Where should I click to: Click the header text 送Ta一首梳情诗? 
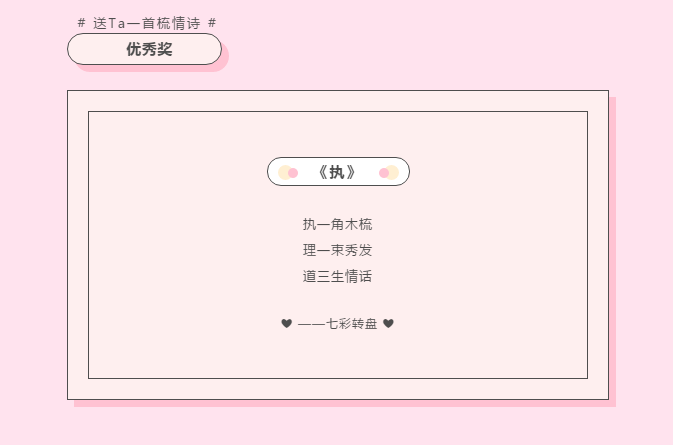coord(146,23)
